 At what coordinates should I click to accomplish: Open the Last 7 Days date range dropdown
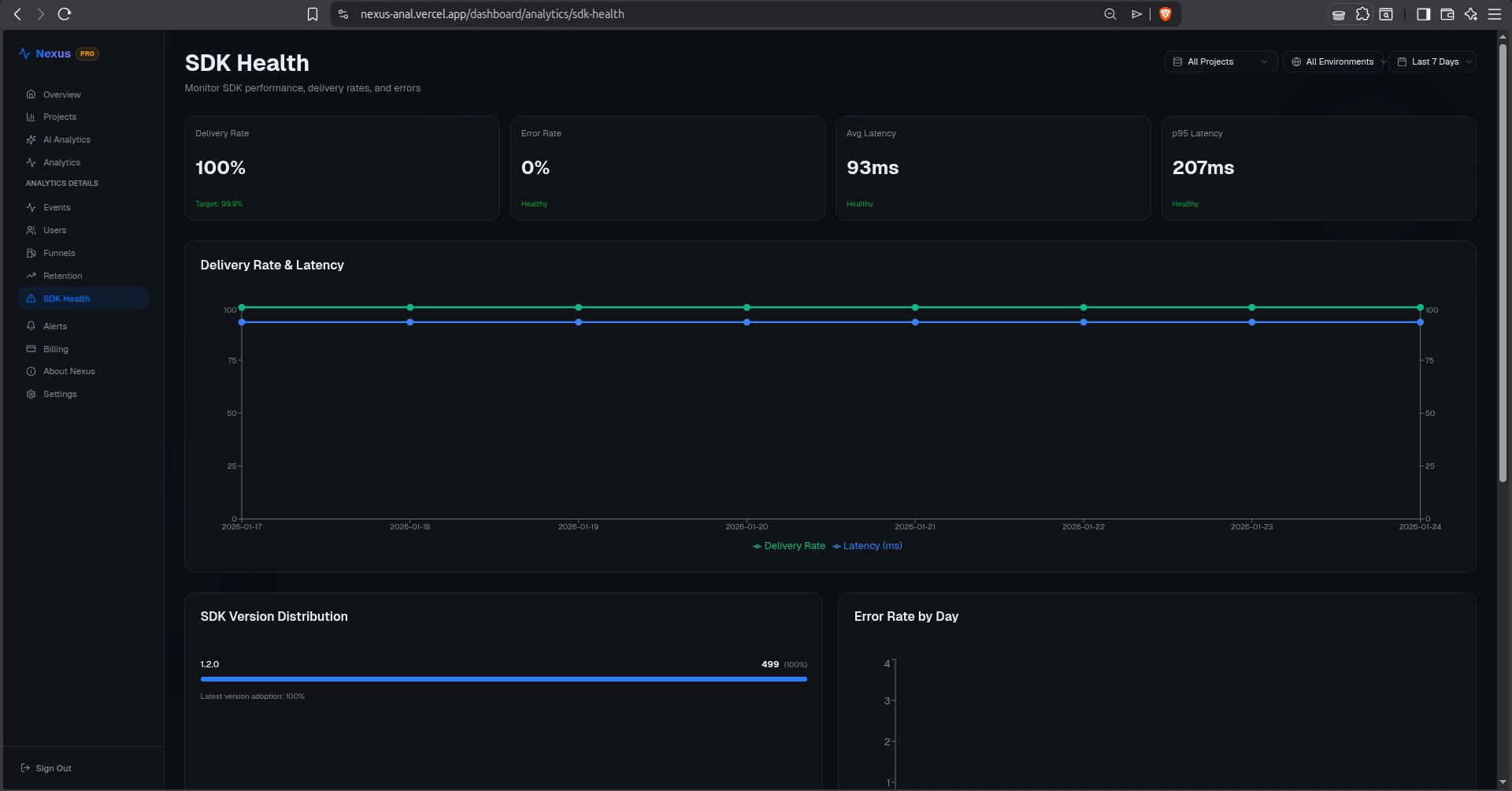[x=1432, y=61]
